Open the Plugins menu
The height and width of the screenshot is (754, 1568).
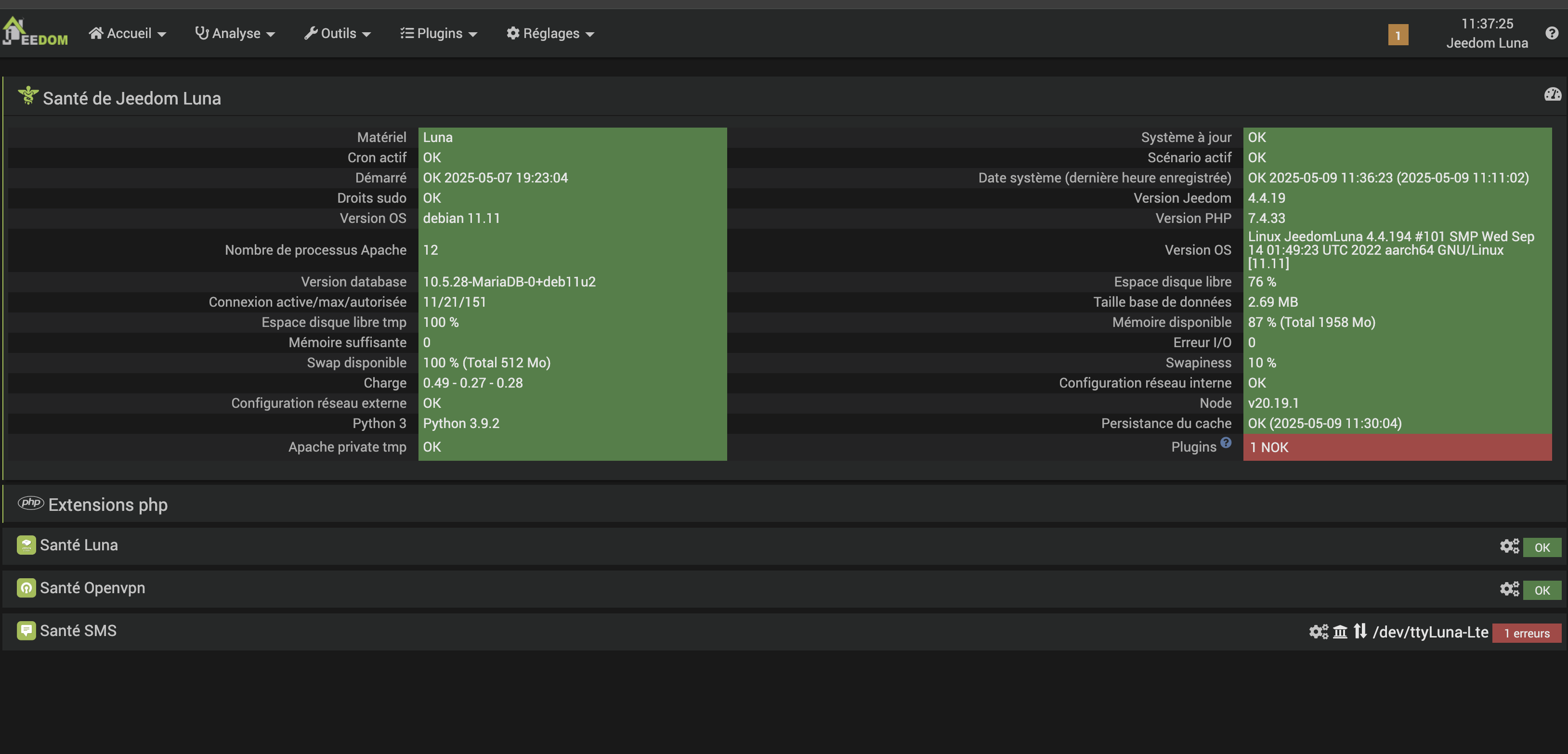438,34
